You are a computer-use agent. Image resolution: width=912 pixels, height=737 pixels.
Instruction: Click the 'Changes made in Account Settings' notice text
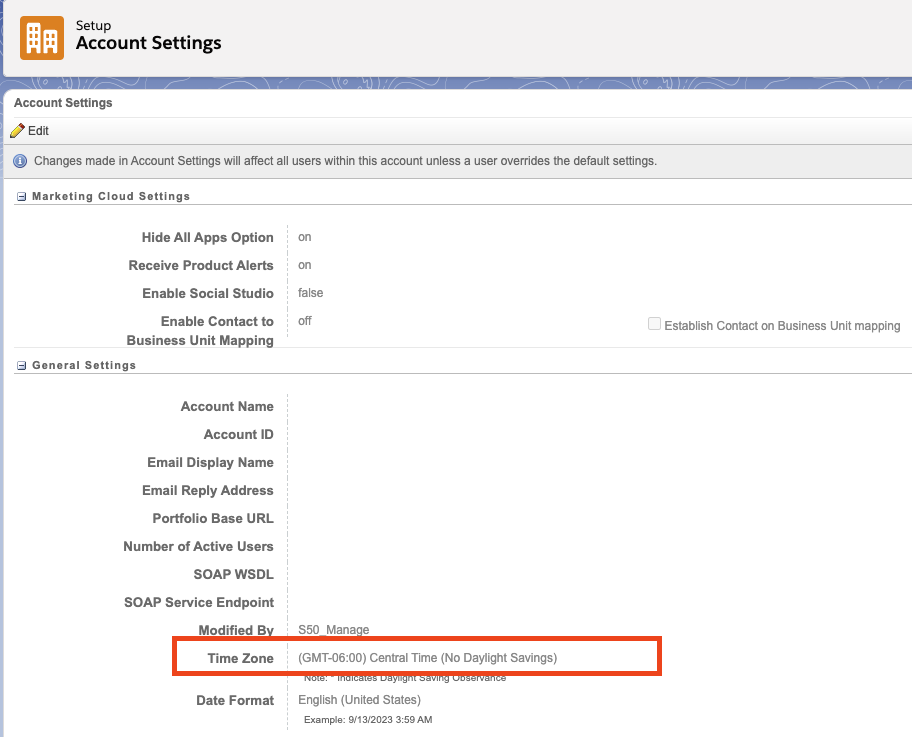[x=345, y=161]
